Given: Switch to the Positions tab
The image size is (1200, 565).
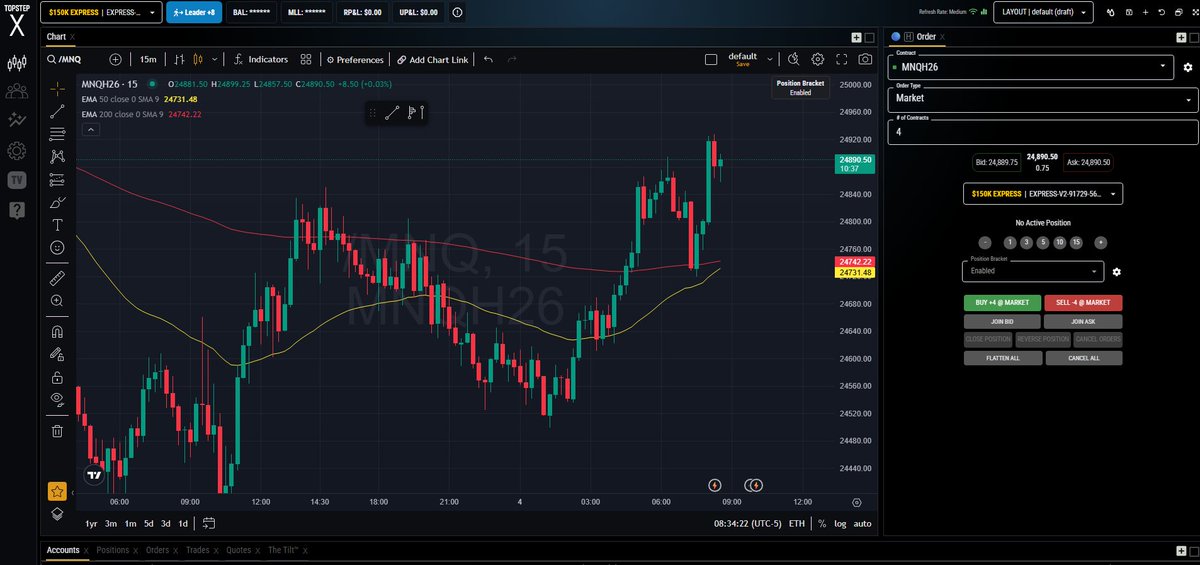Looking at the screenshot, I should pyautogui.click(x=112, y=550).
